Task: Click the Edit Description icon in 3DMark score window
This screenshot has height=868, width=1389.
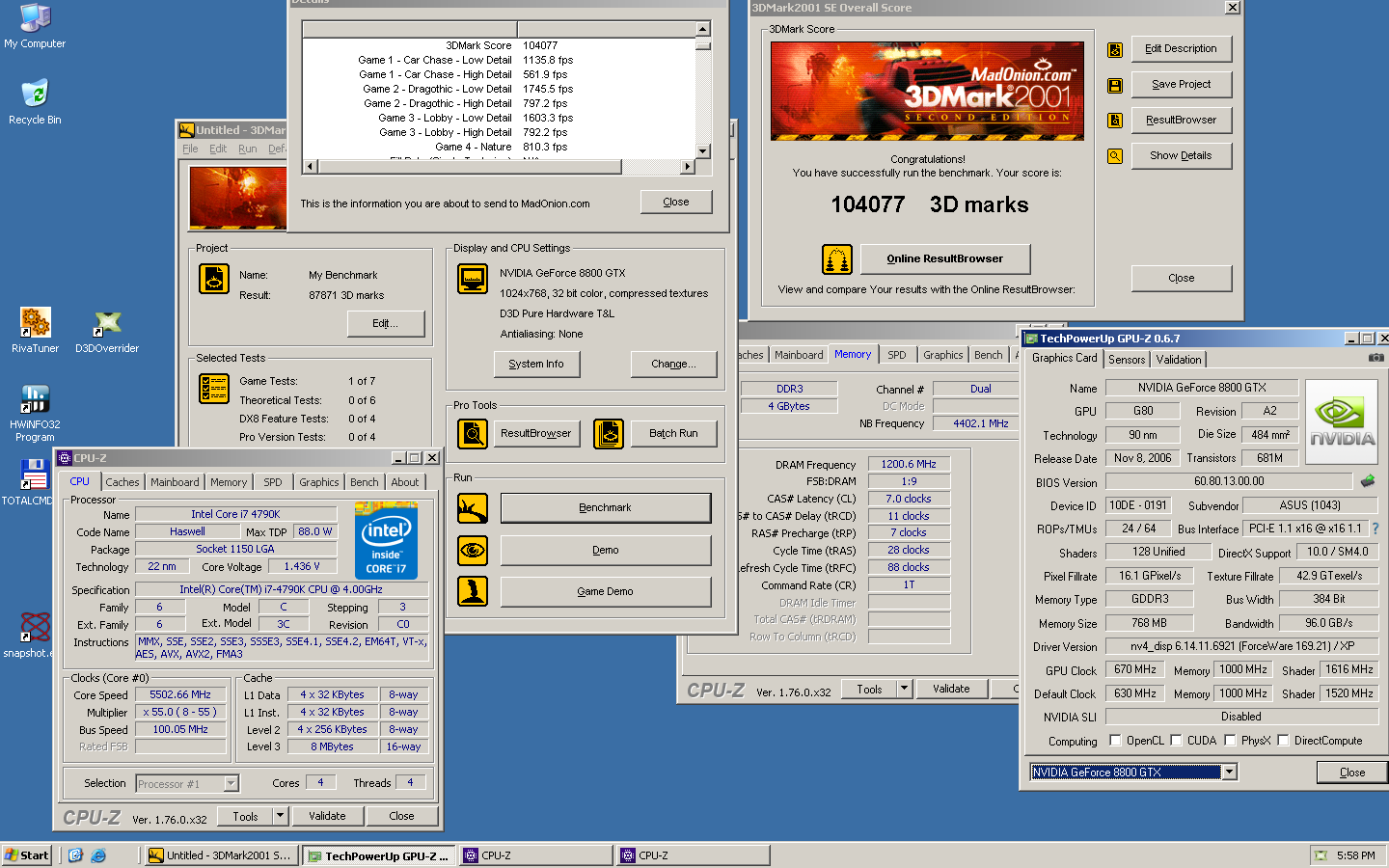Action: (1114, 49)
